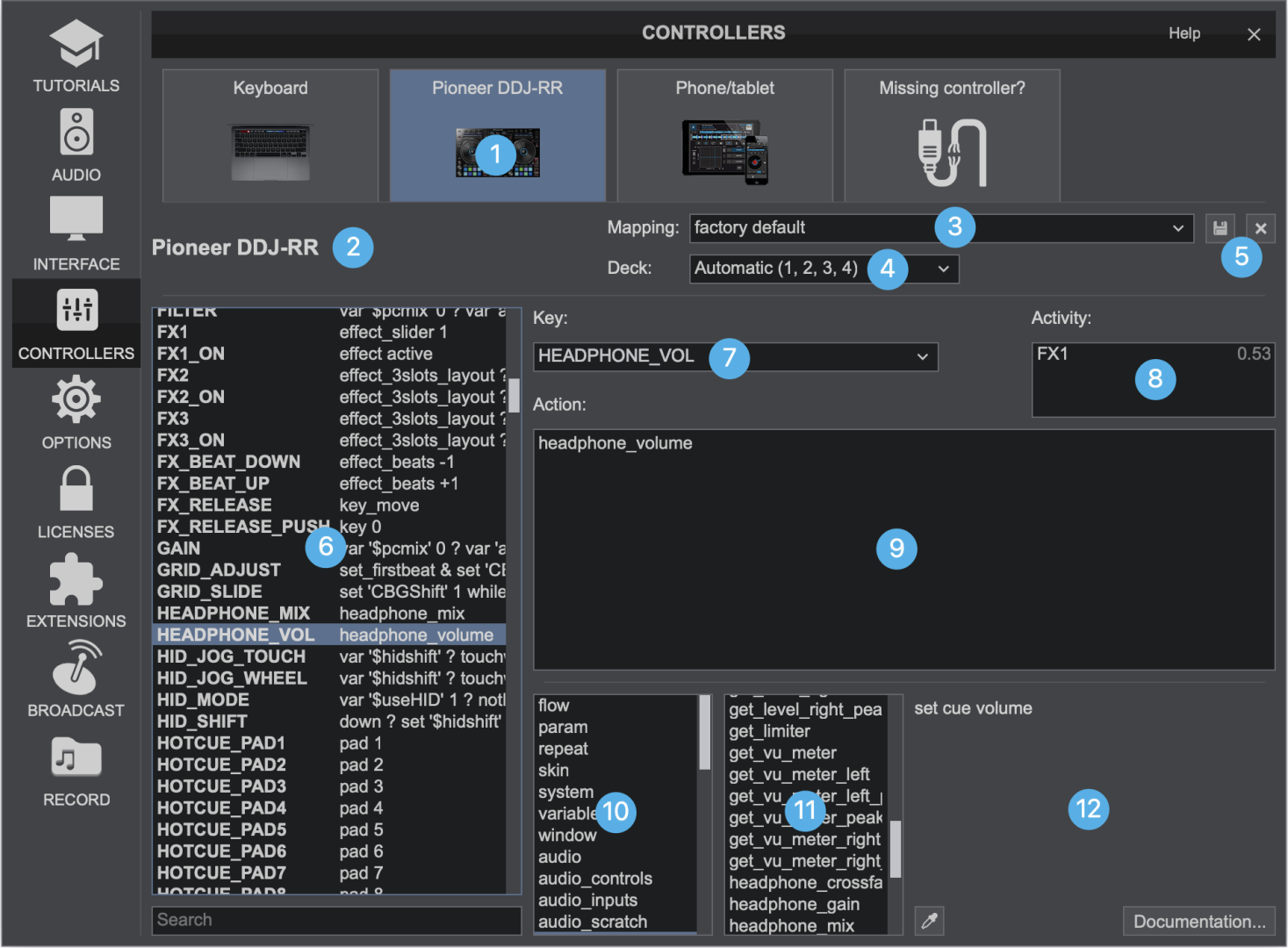The width and height of the screenshot is (1288, 948).
Task: Delete mapping with the X button
Action: tap(1260, 228)
